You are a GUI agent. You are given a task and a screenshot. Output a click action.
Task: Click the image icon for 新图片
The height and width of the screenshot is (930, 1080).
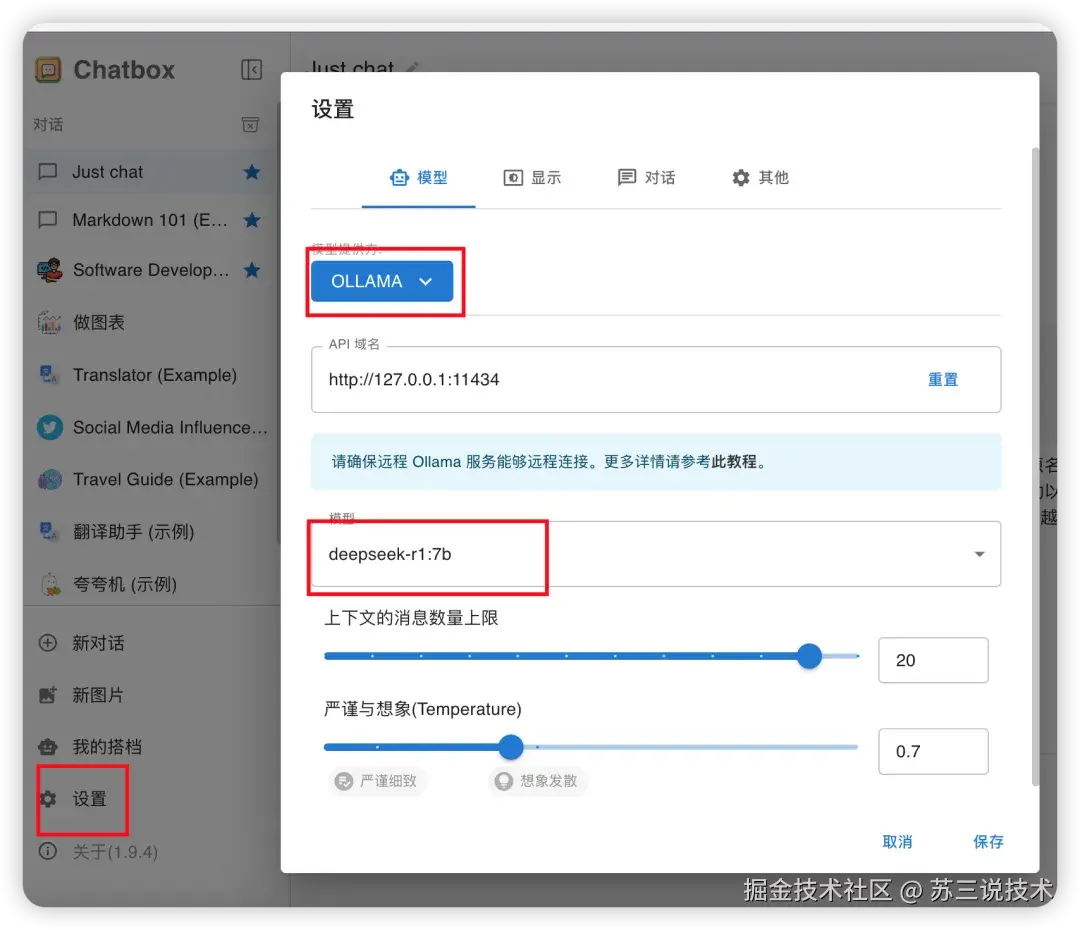tap(48, 695)
